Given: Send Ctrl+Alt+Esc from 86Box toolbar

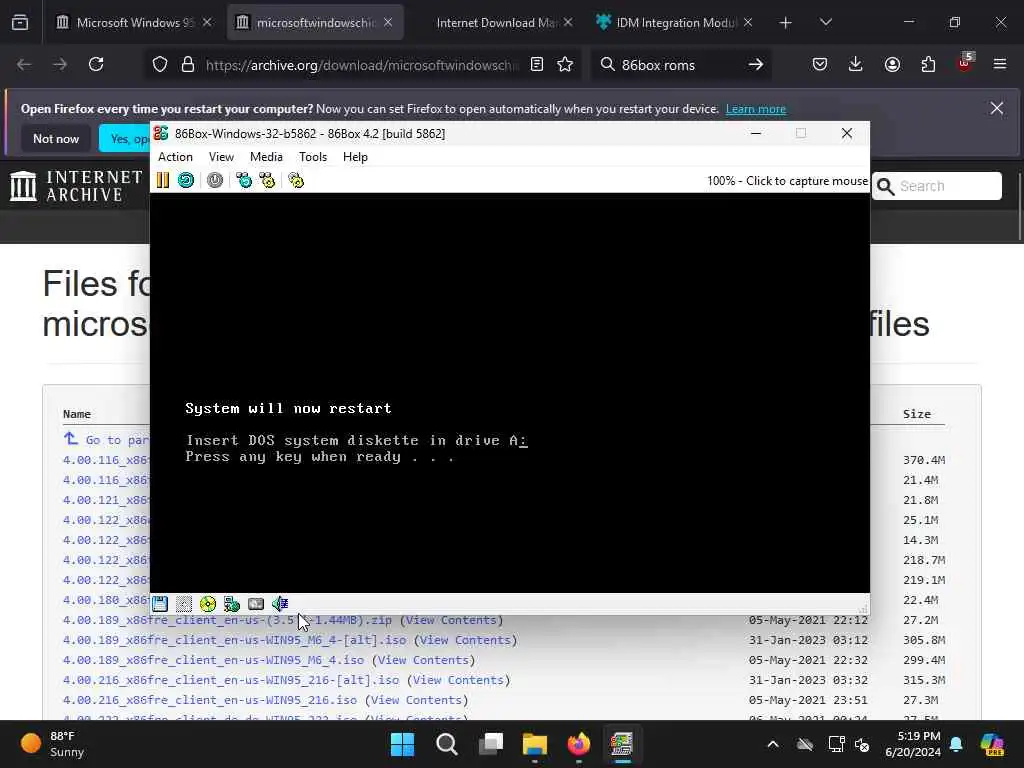Looking at the screenshot, I should click(x=267, y=180).
